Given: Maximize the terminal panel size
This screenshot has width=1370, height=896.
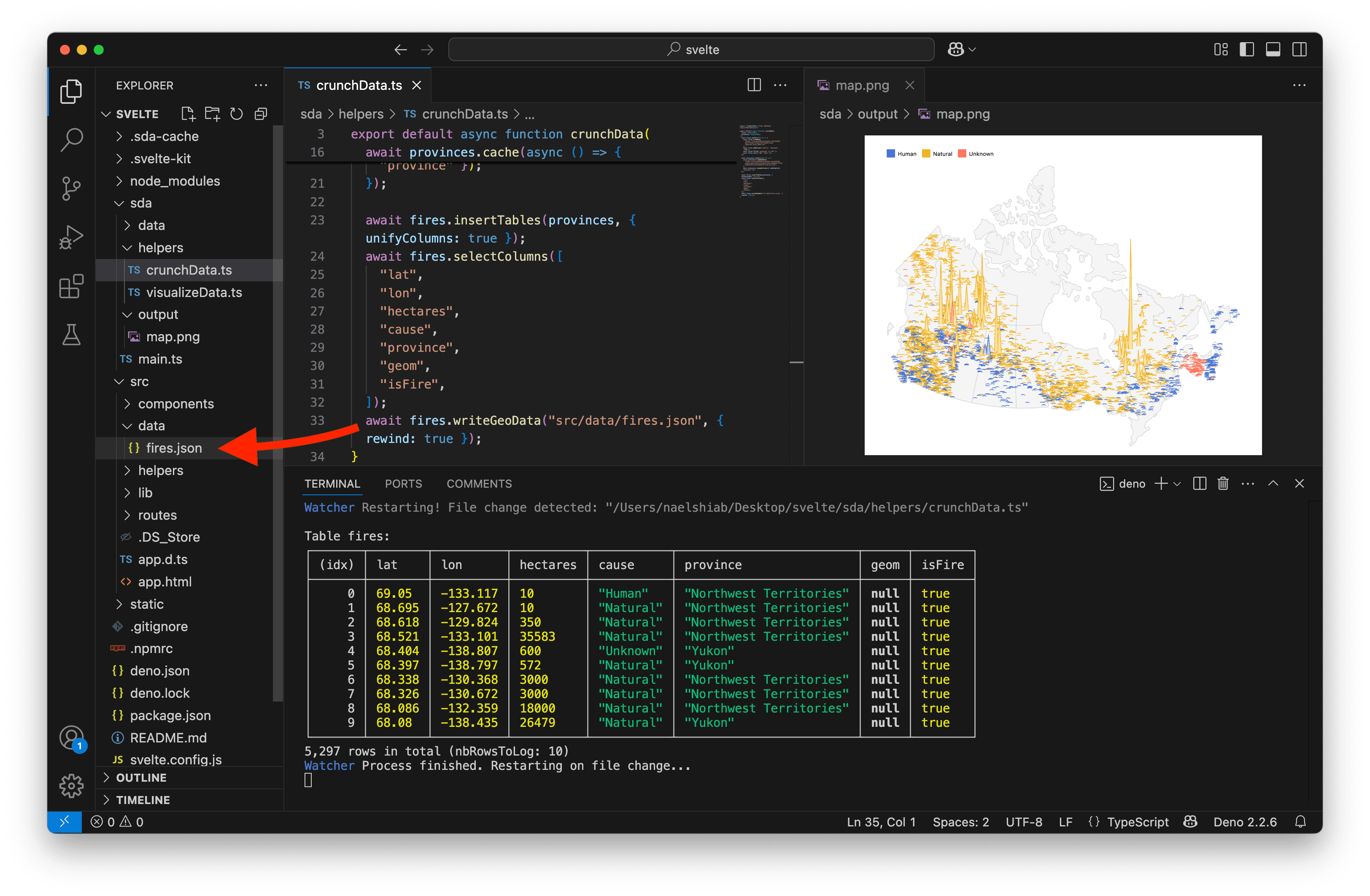Looking at the screenshot, I should [x=1273, y=484].
